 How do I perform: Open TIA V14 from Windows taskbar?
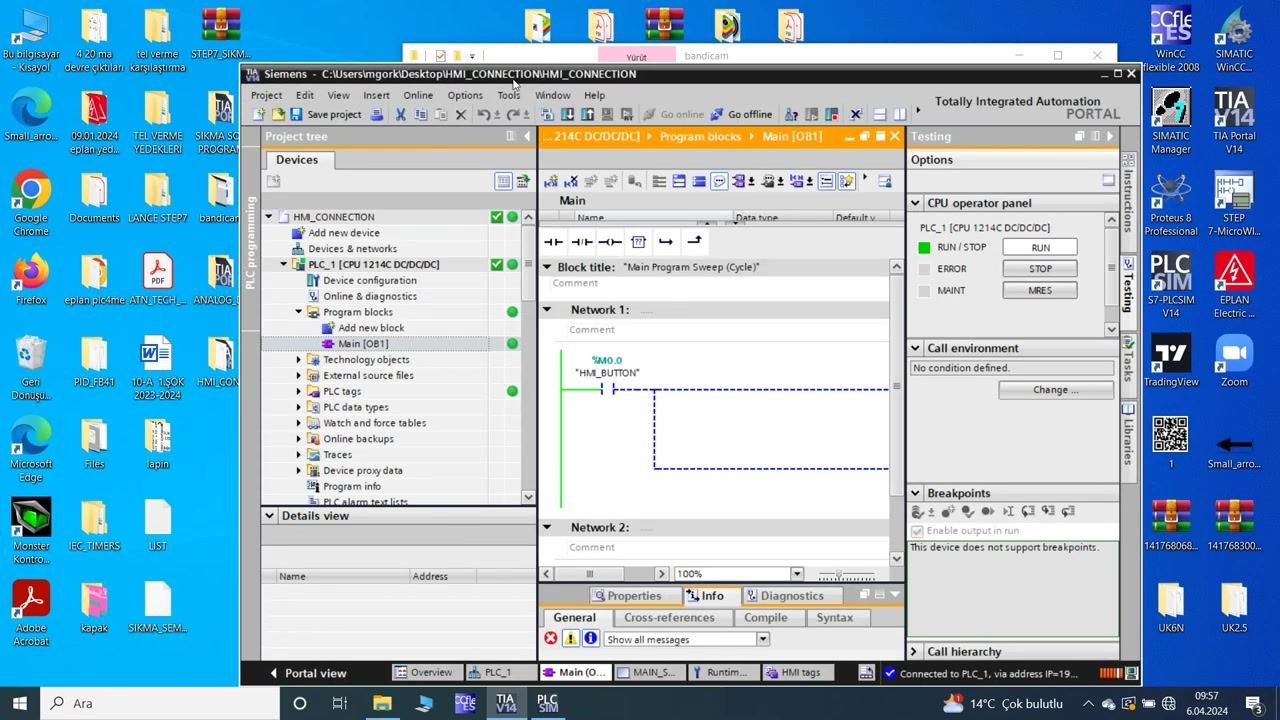tap(505, 703)
